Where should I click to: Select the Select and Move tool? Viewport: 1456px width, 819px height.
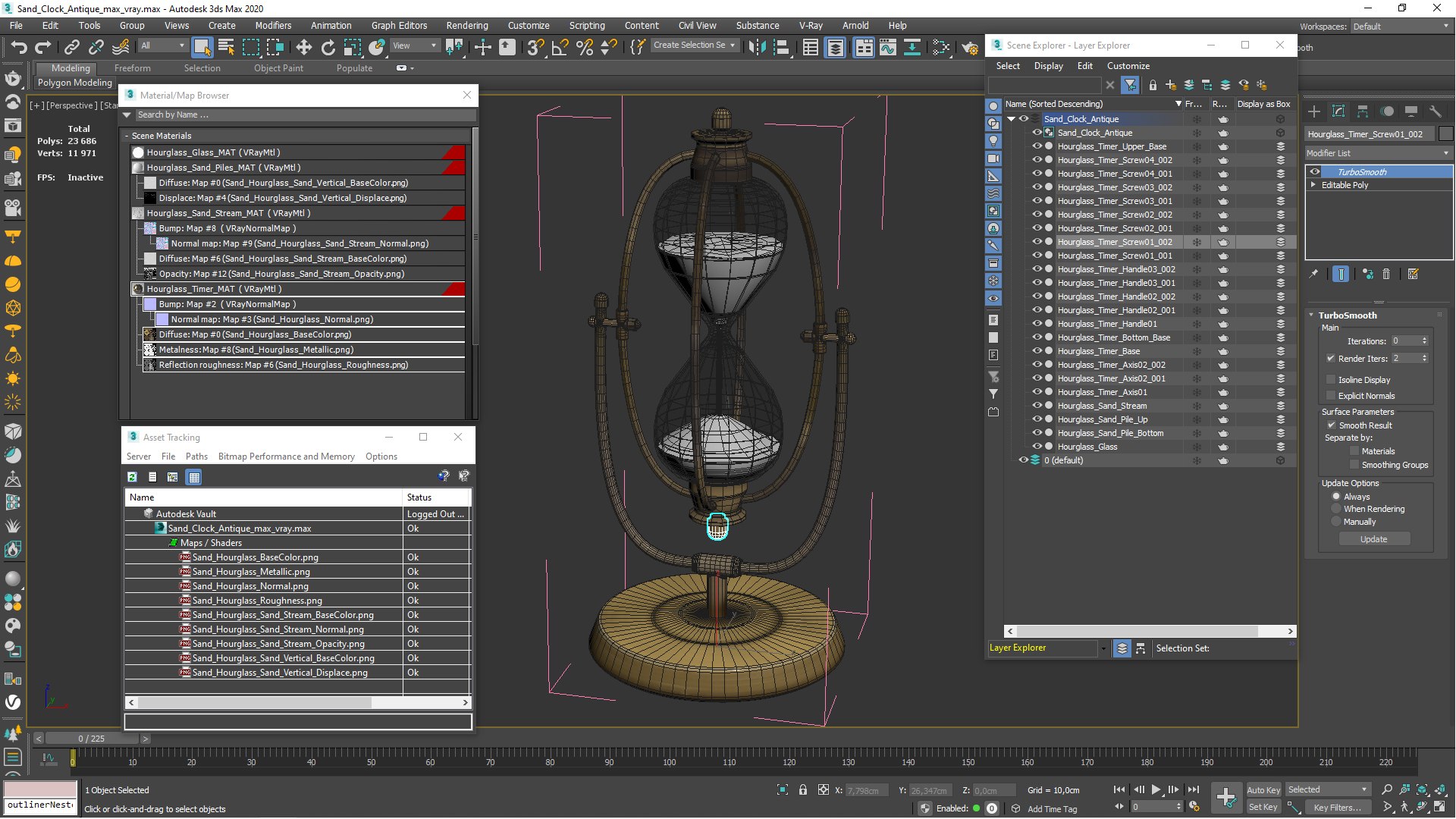(x=303, y=48)
